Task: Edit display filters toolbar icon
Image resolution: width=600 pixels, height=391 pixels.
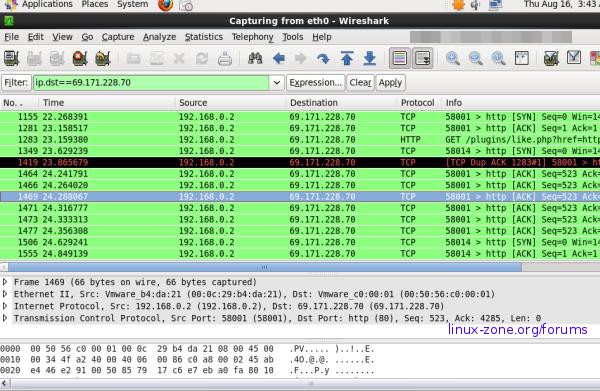Action: pos(574,58)
